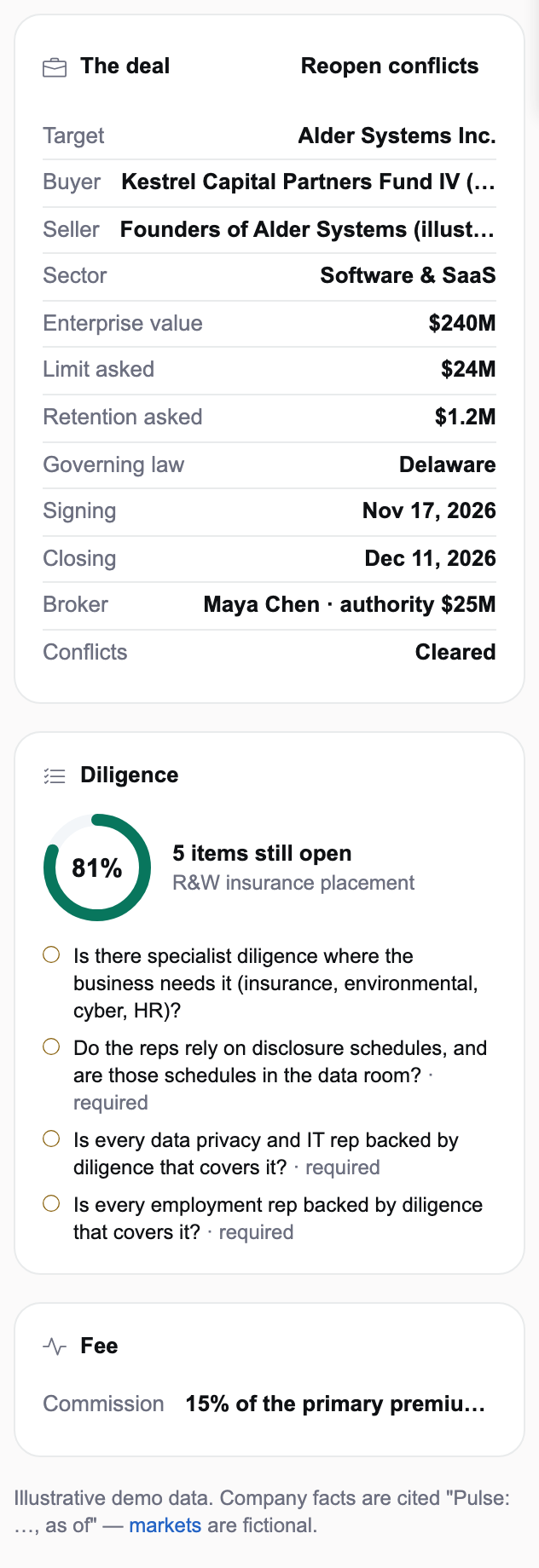Screen dimensions: 539x1568
Task: Open the markets link in the footer
Action: click(165, 1525)
